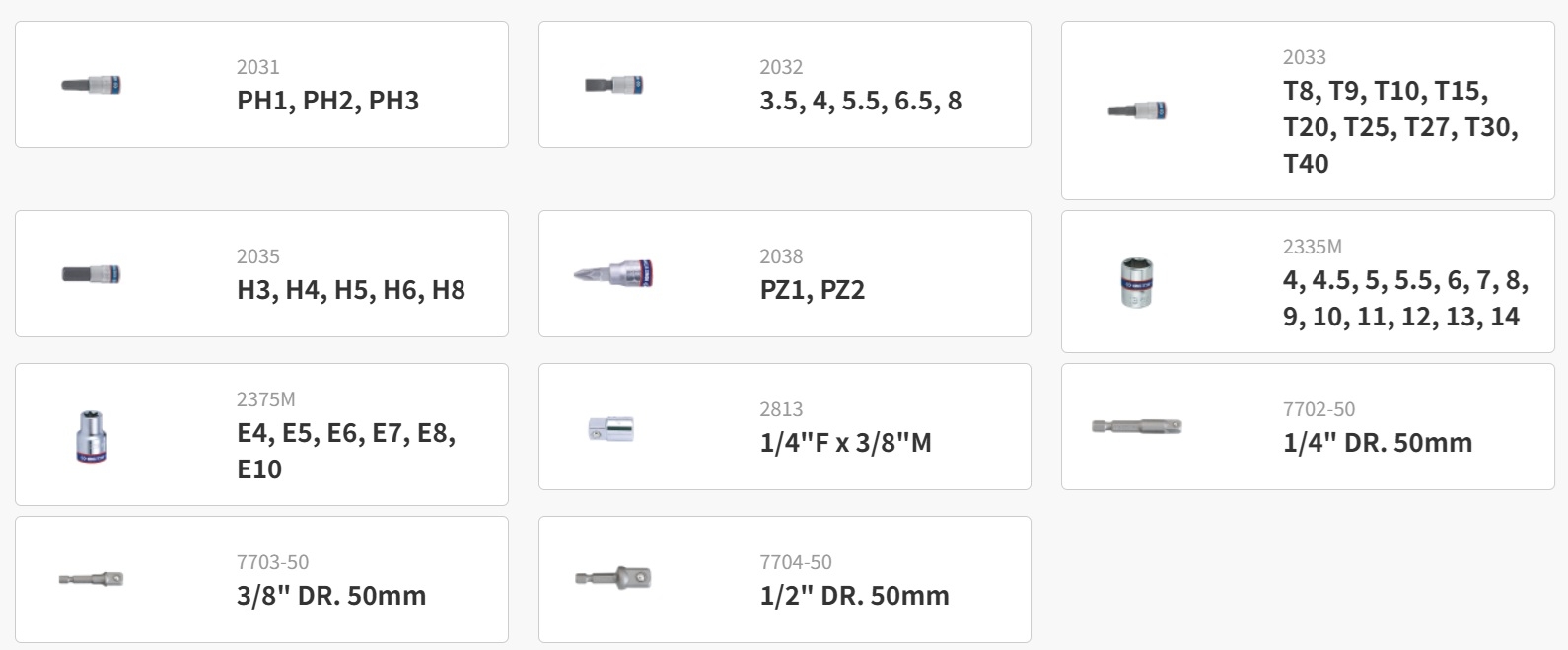Click the 2375M model number
The height and width of the screenshot is (650, 1568).
[x=266, y=399]
